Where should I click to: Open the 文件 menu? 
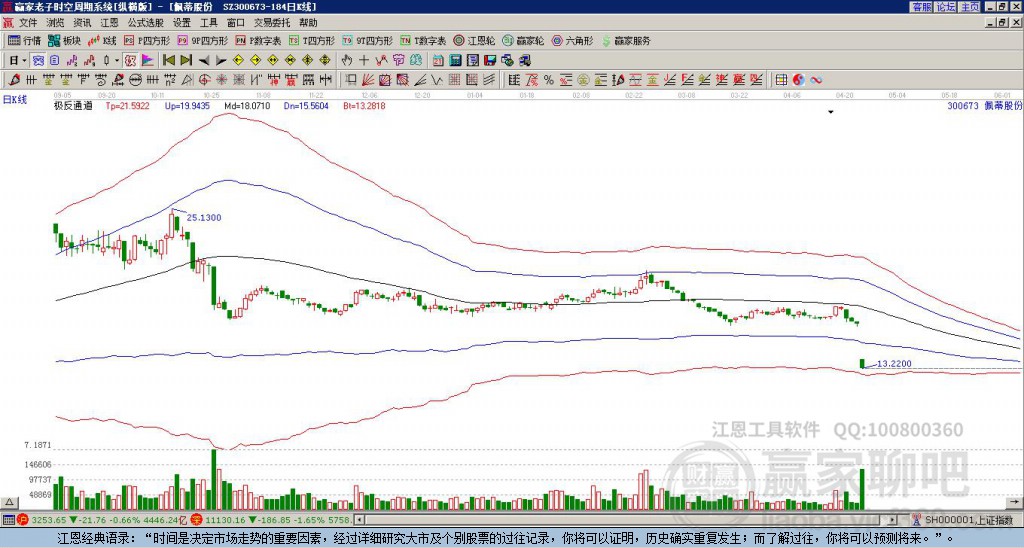pyautogui.click(x=28, y=23)
